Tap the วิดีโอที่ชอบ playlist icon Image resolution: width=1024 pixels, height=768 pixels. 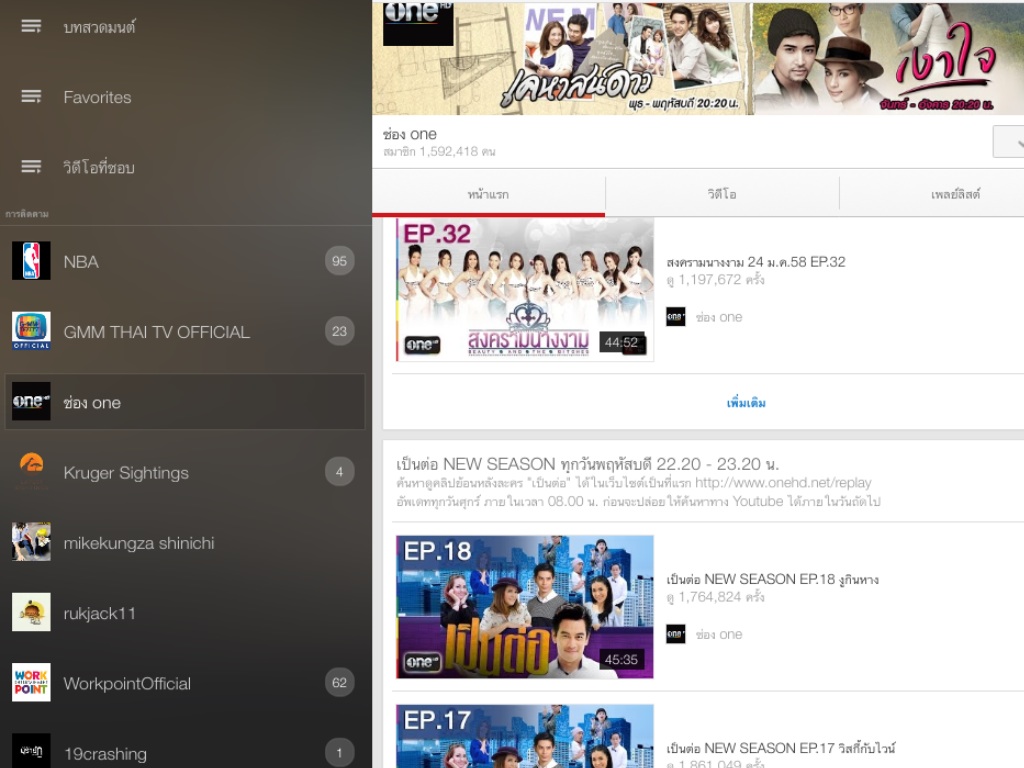31,167
